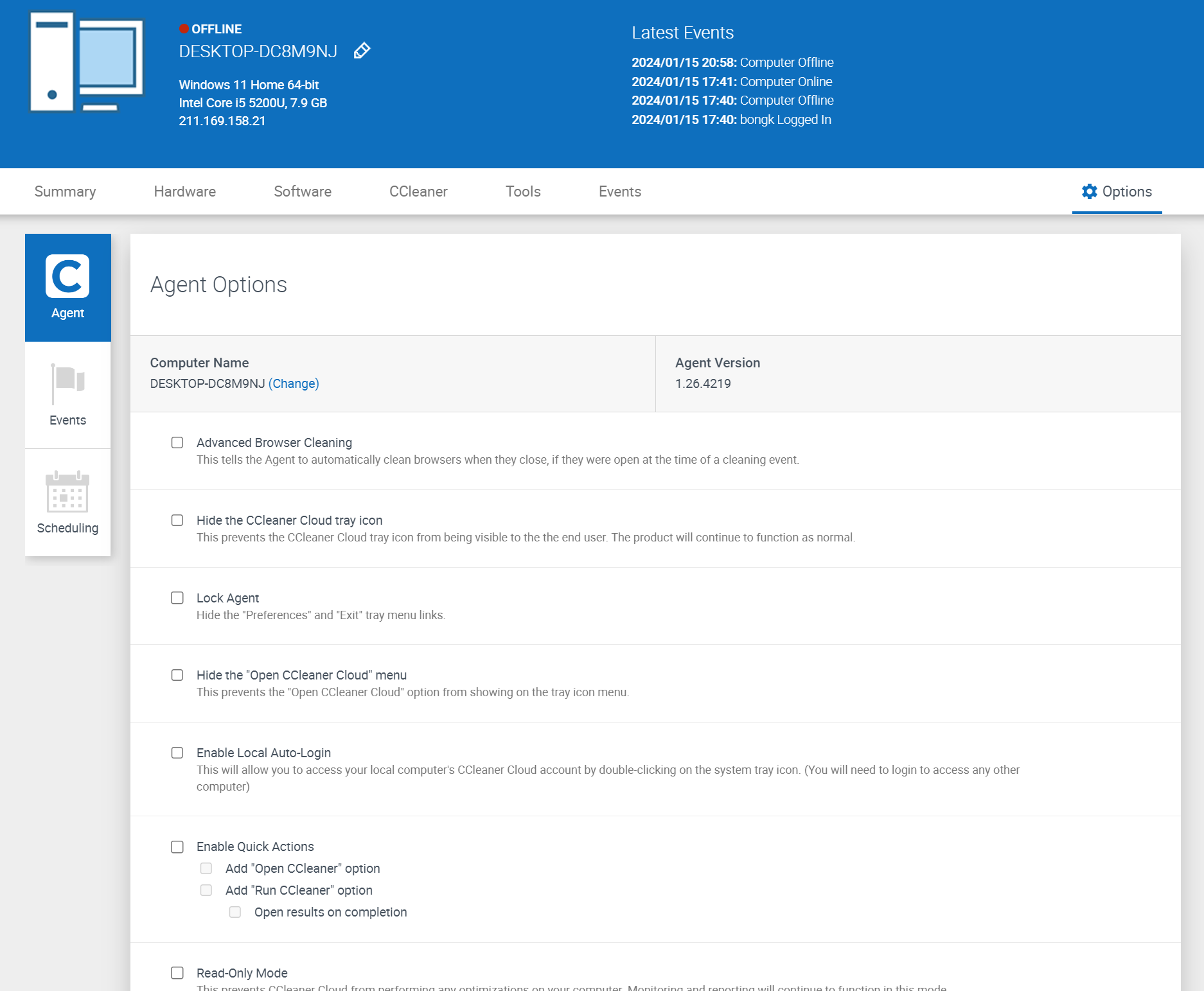The height and width of the screenshot is (991, 1204).
Task: Click the Agent Version value 1.26.4219
Action: [703, 383]
